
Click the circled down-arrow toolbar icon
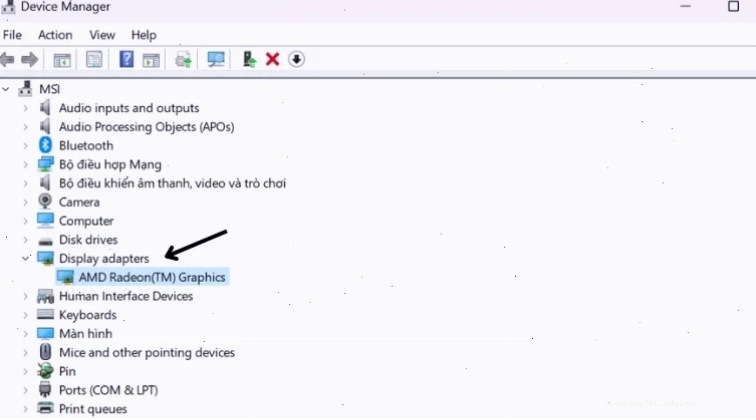tap(297, 59)
